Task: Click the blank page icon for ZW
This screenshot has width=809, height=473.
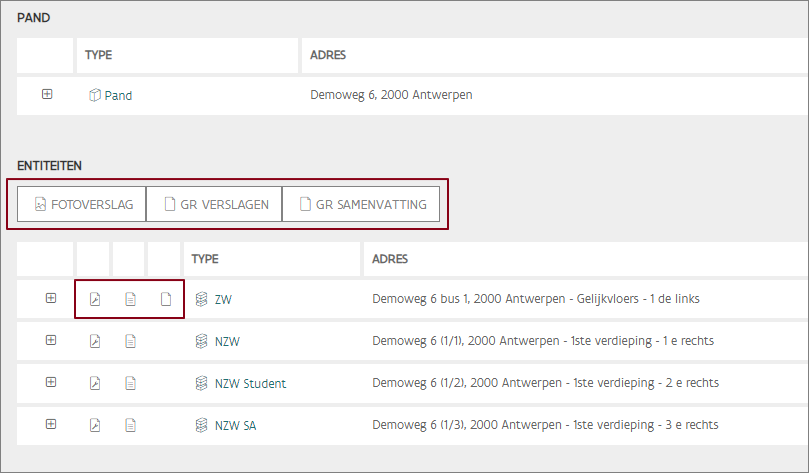Action: pos(166,298)
